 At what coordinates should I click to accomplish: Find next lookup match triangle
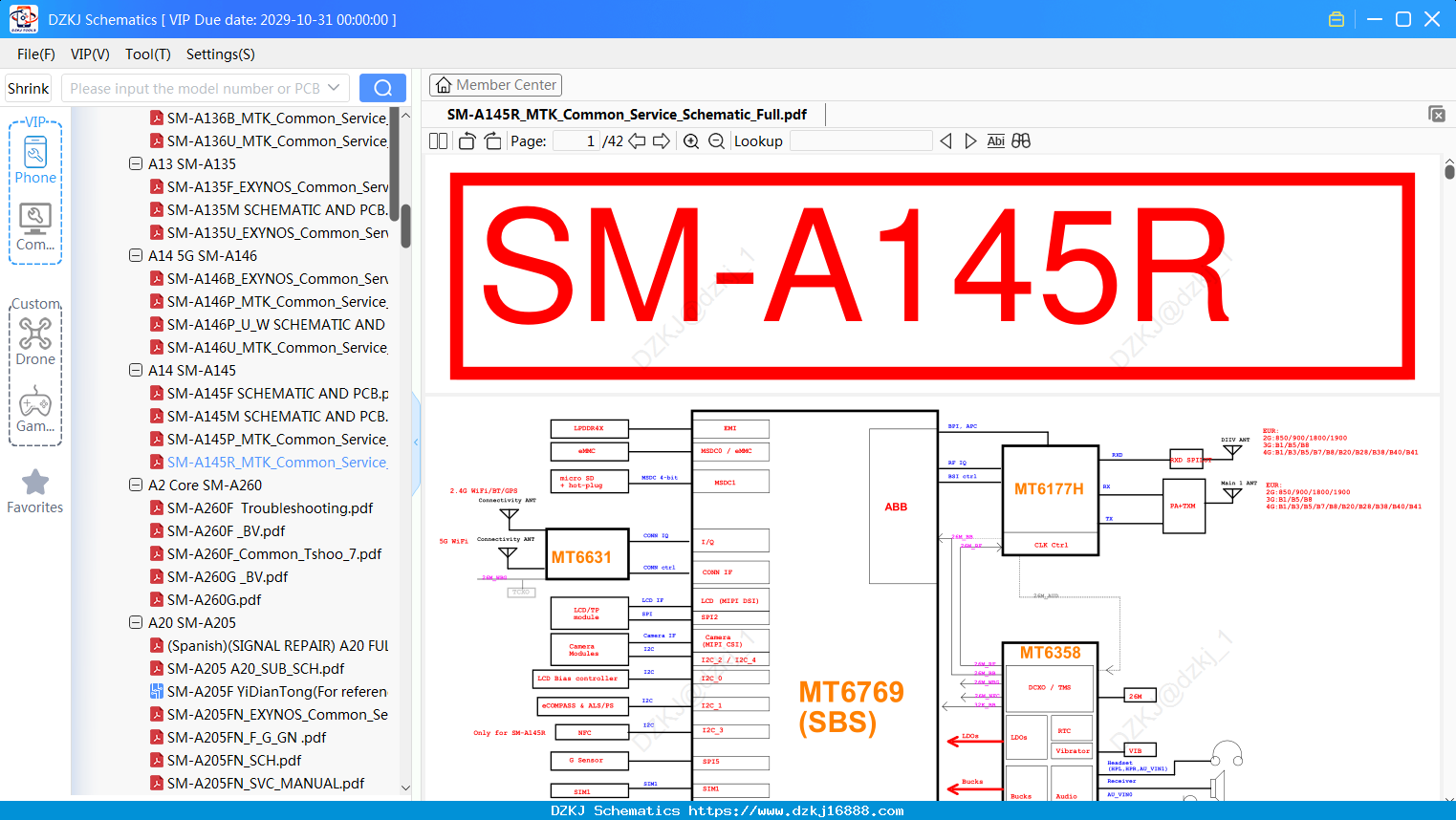pyautogui.click(x=970, y=141)
